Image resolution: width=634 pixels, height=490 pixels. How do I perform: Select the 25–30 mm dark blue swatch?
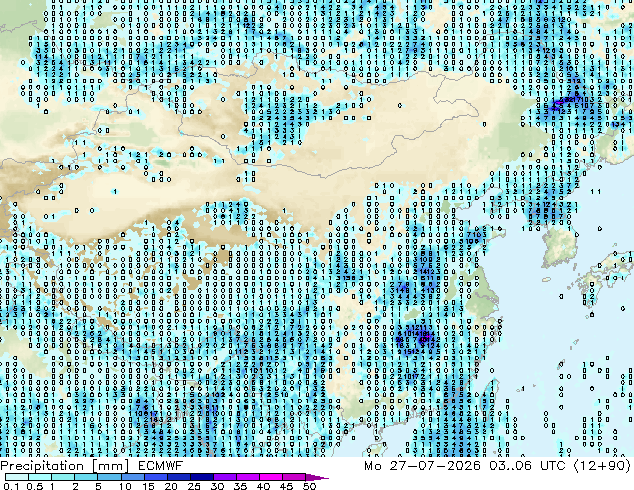pos(202,477)
